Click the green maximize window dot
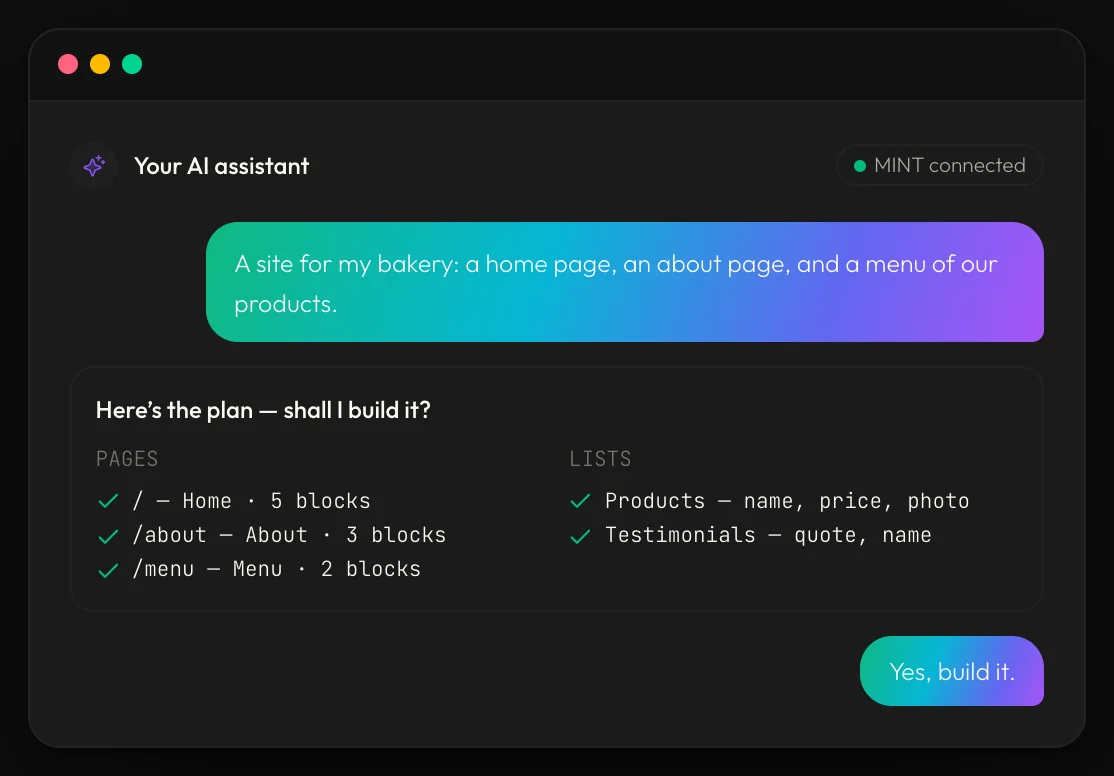 click(132, 64)
